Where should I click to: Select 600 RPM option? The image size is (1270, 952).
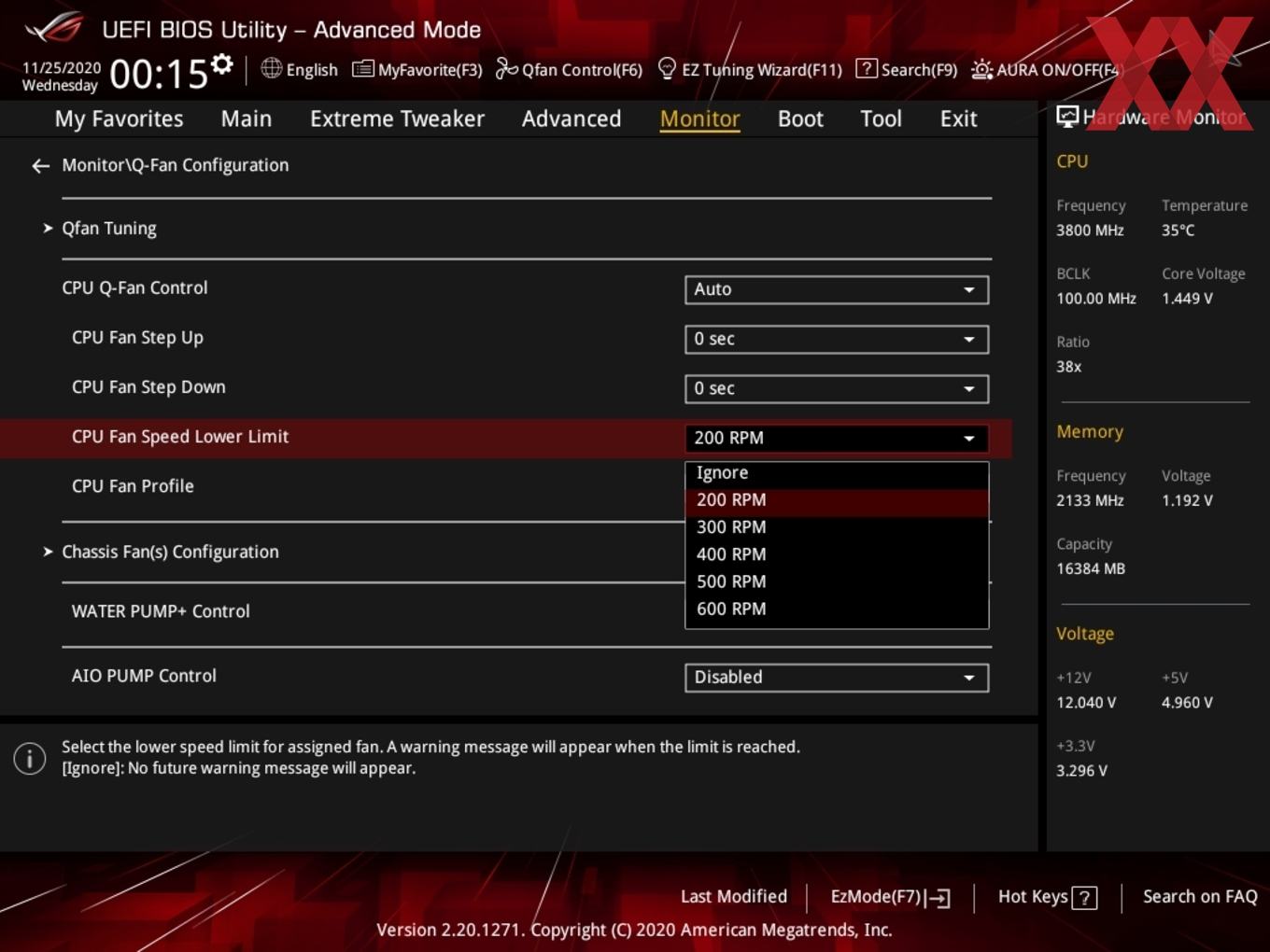[837, 609]
